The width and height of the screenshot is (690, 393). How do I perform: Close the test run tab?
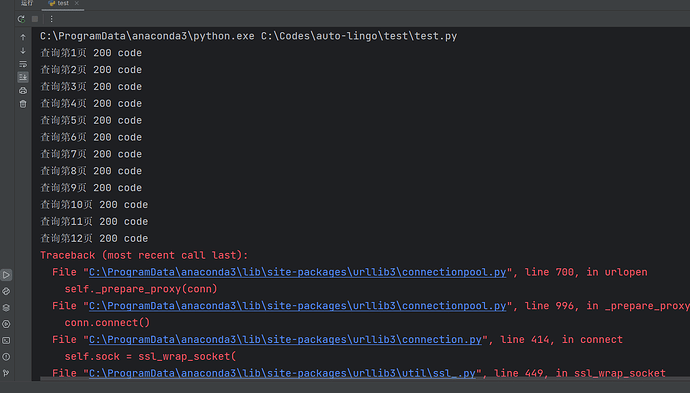(x=77, y=3)
